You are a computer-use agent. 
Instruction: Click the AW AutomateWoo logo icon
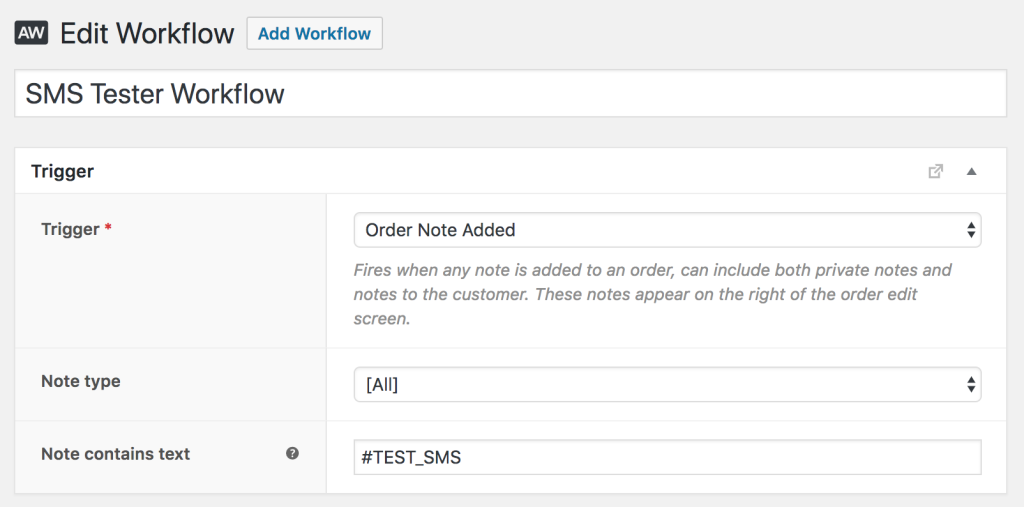tap(31, 32)
